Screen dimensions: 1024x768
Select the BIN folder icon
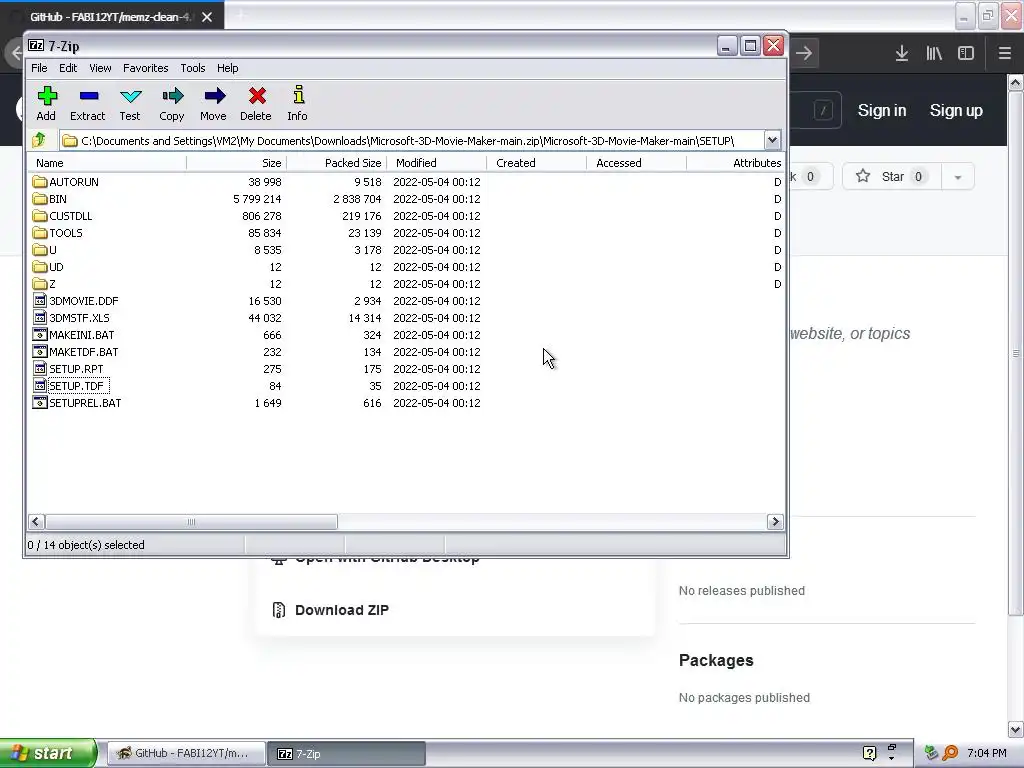(x=40, y=199)
